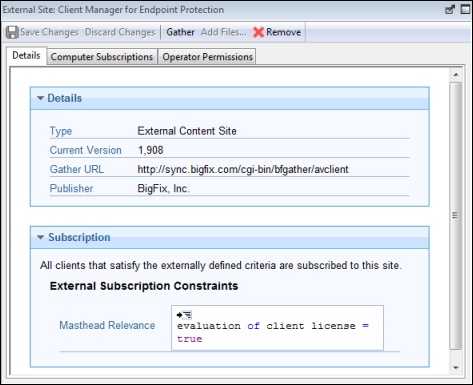
Task: Click the Gather URL value http://sync.bigfix.com/cgi-bin/bfgather/avclient
Action: (x=243, y=169)
